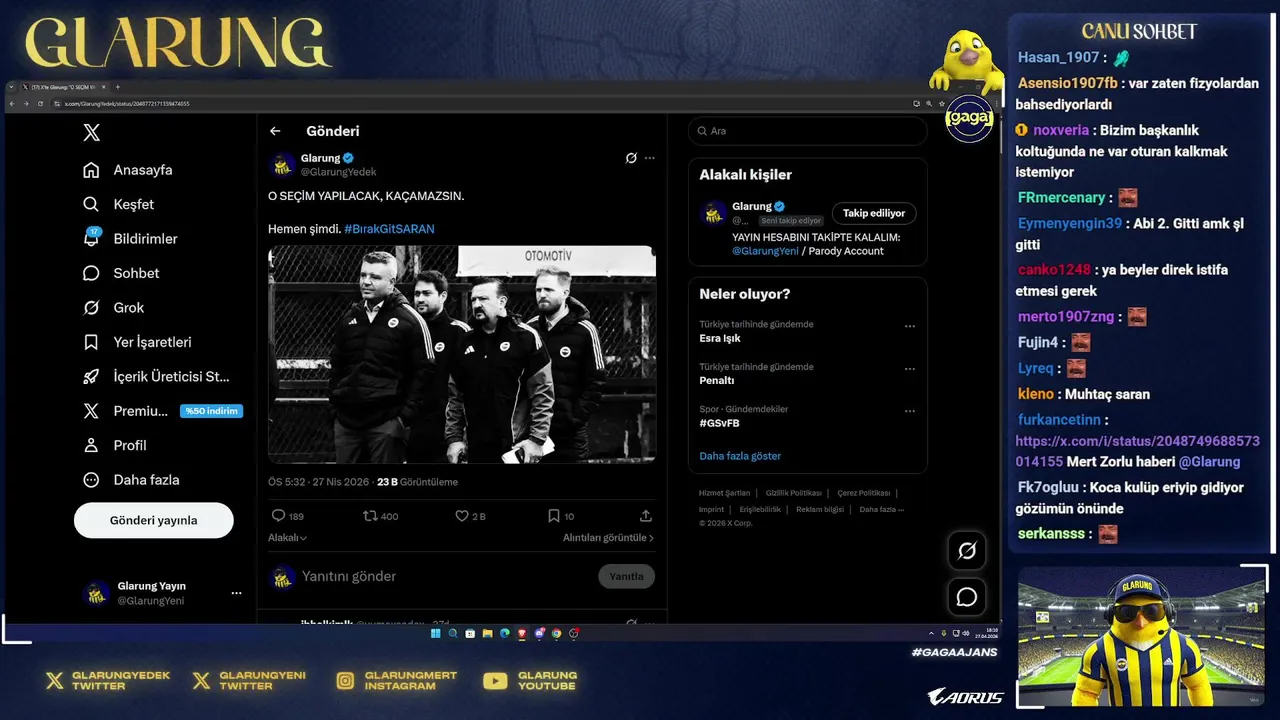
Task: Open Chrome from the taskbar
Action: (556, 633)
